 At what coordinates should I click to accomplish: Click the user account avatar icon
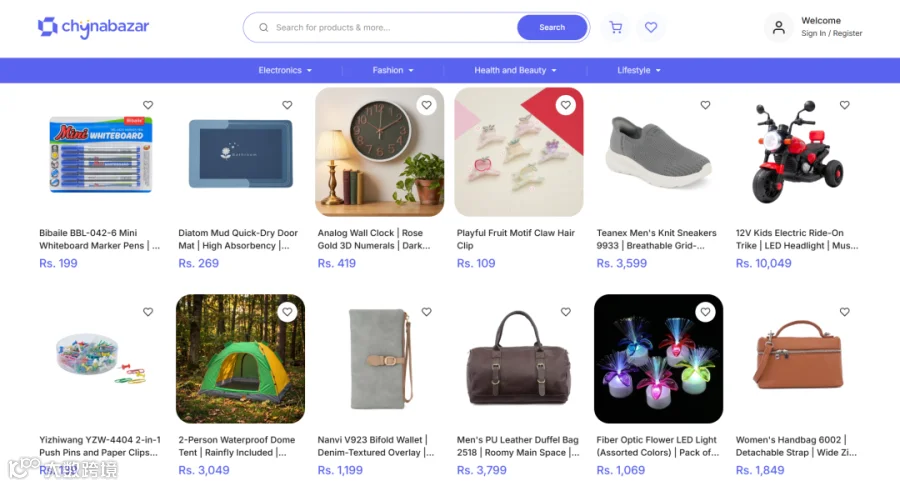tap(778, 28)
